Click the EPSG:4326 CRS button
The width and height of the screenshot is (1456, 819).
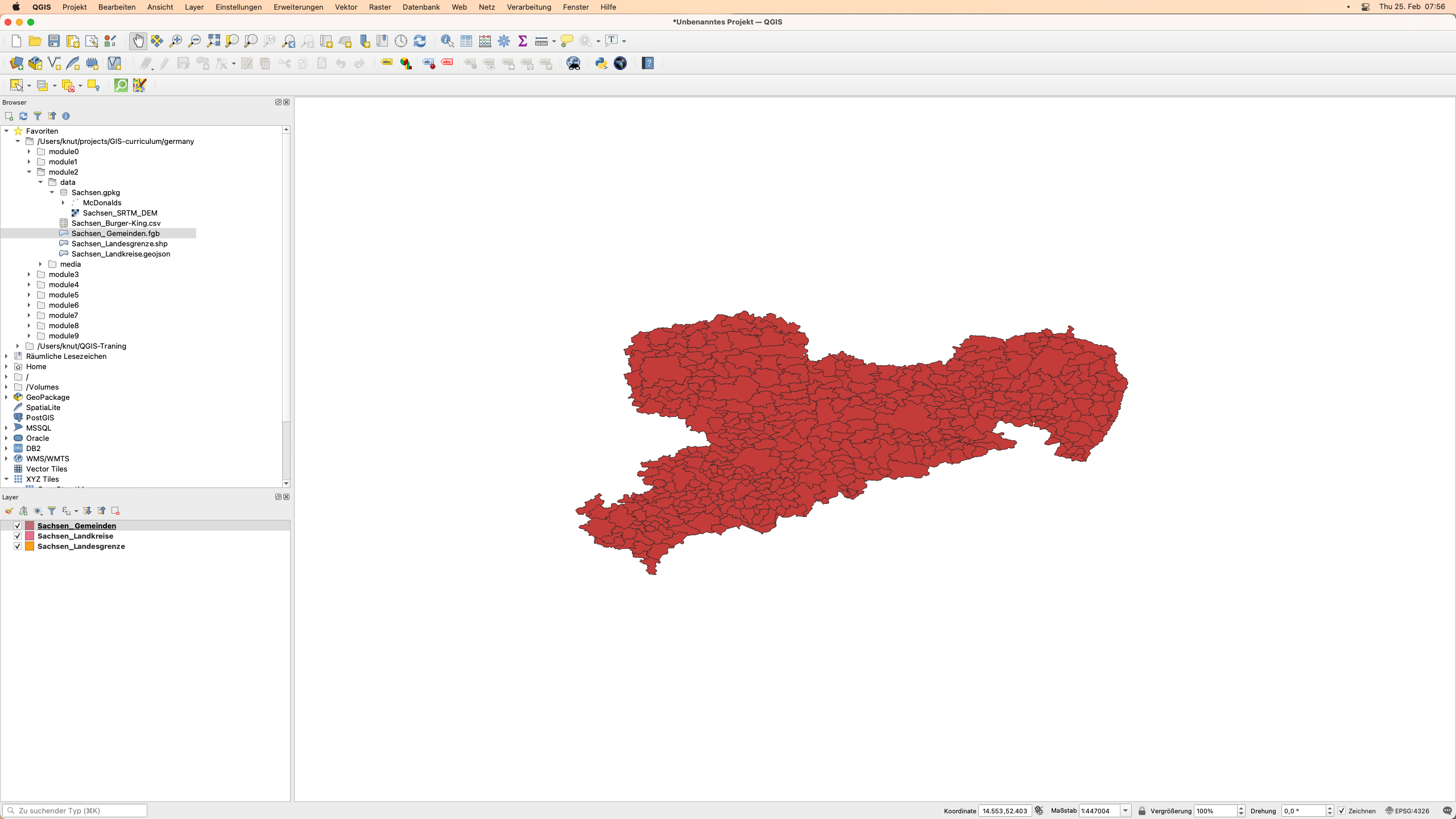[1407, 810]
